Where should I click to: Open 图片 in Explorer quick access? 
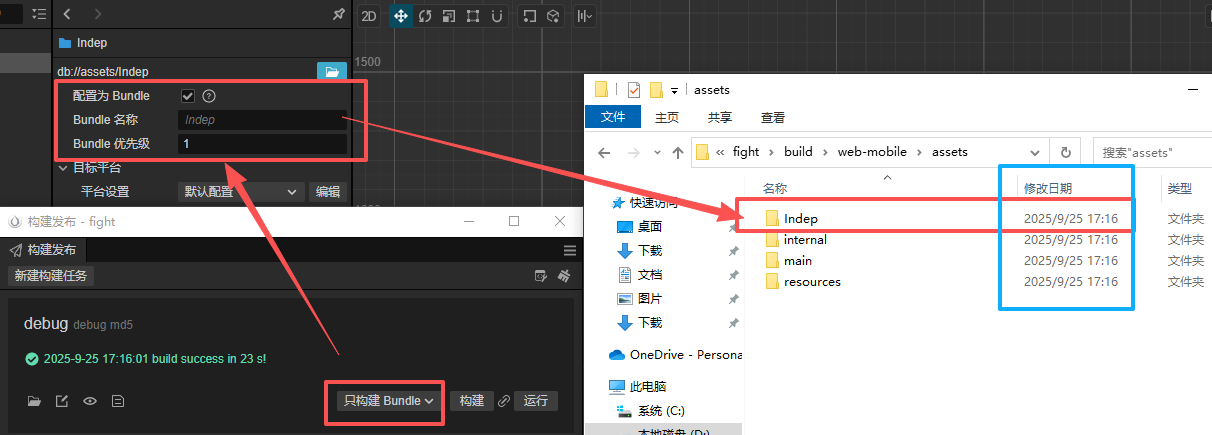[649, 298]
